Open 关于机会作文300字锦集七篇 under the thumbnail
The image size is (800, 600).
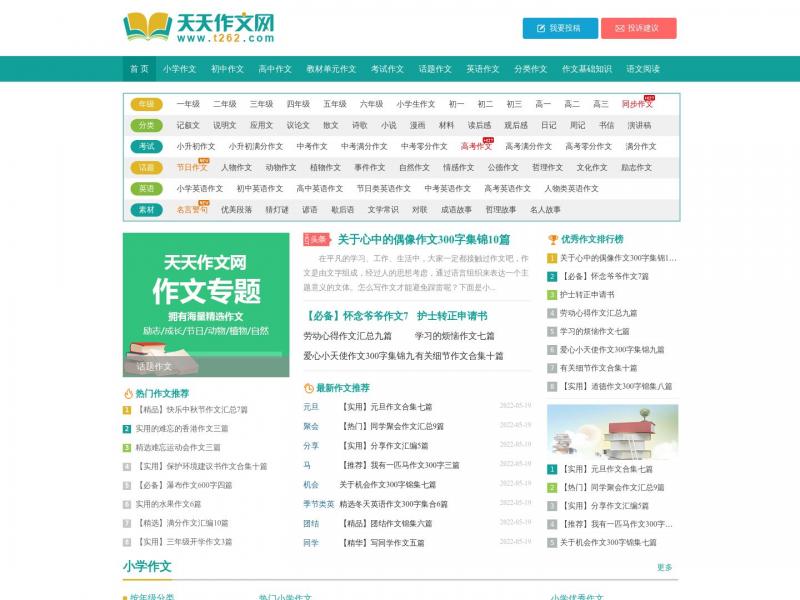pos(608,542)
